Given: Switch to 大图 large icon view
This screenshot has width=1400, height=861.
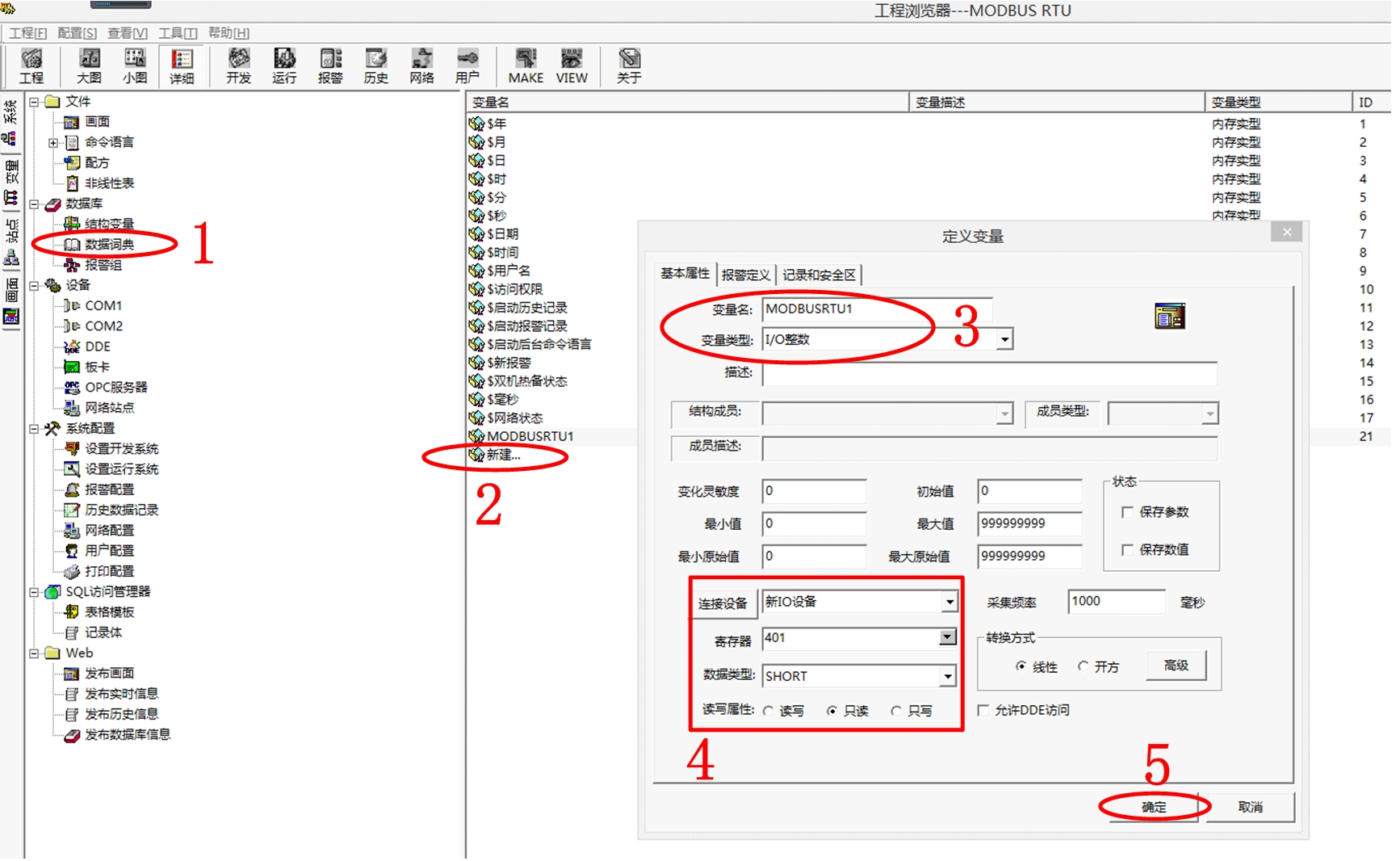Looking at the screenshot, I should (89, 65).
